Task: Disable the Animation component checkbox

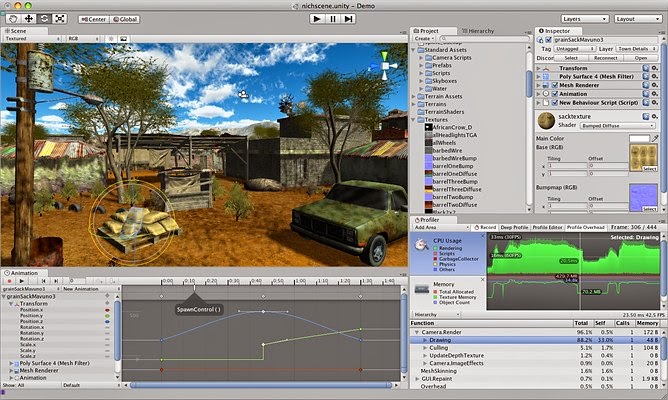Action: point(555,94)
